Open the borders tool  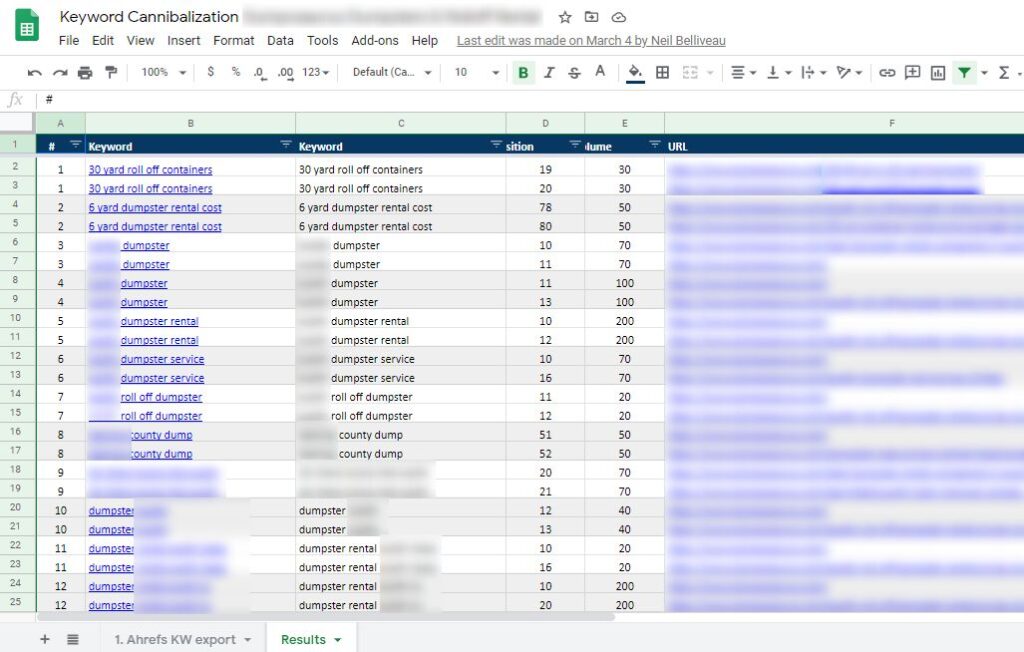click(x=662, y=73)
